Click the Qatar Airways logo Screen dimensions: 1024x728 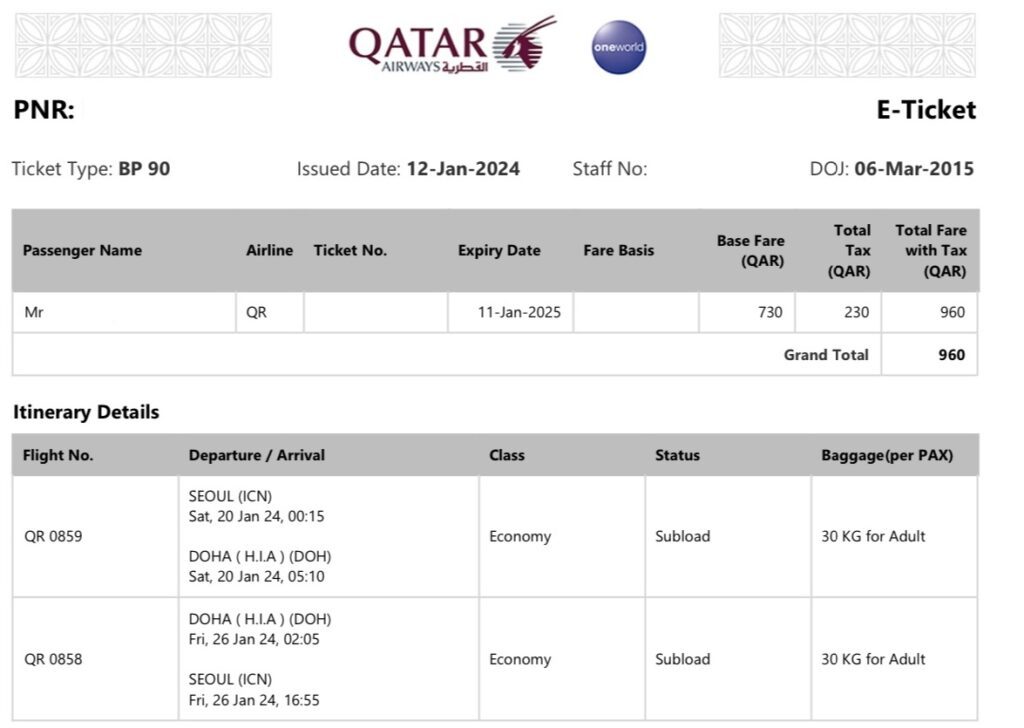(x=452, y=44)
